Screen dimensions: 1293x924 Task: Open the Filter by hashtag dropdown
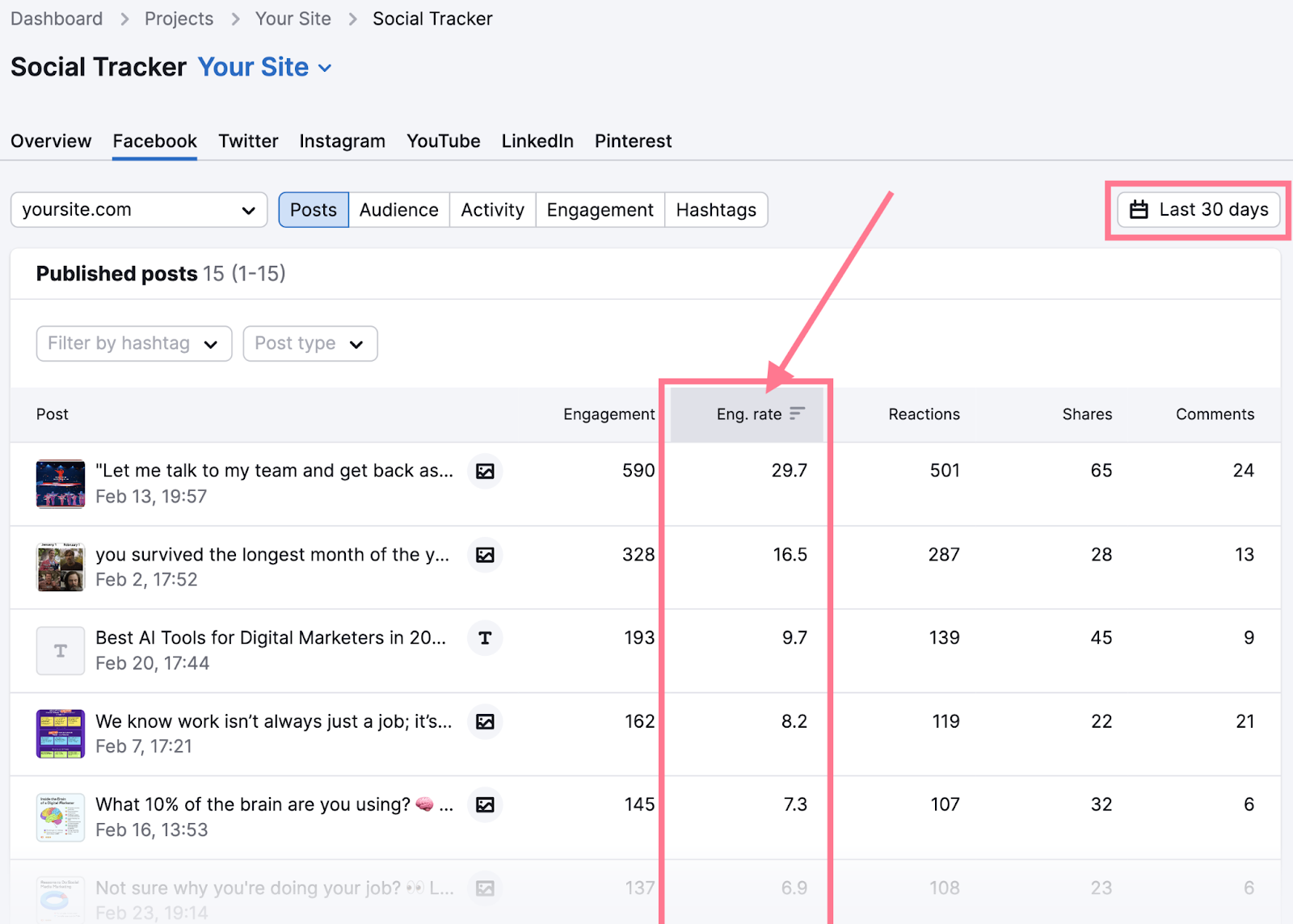134,343
